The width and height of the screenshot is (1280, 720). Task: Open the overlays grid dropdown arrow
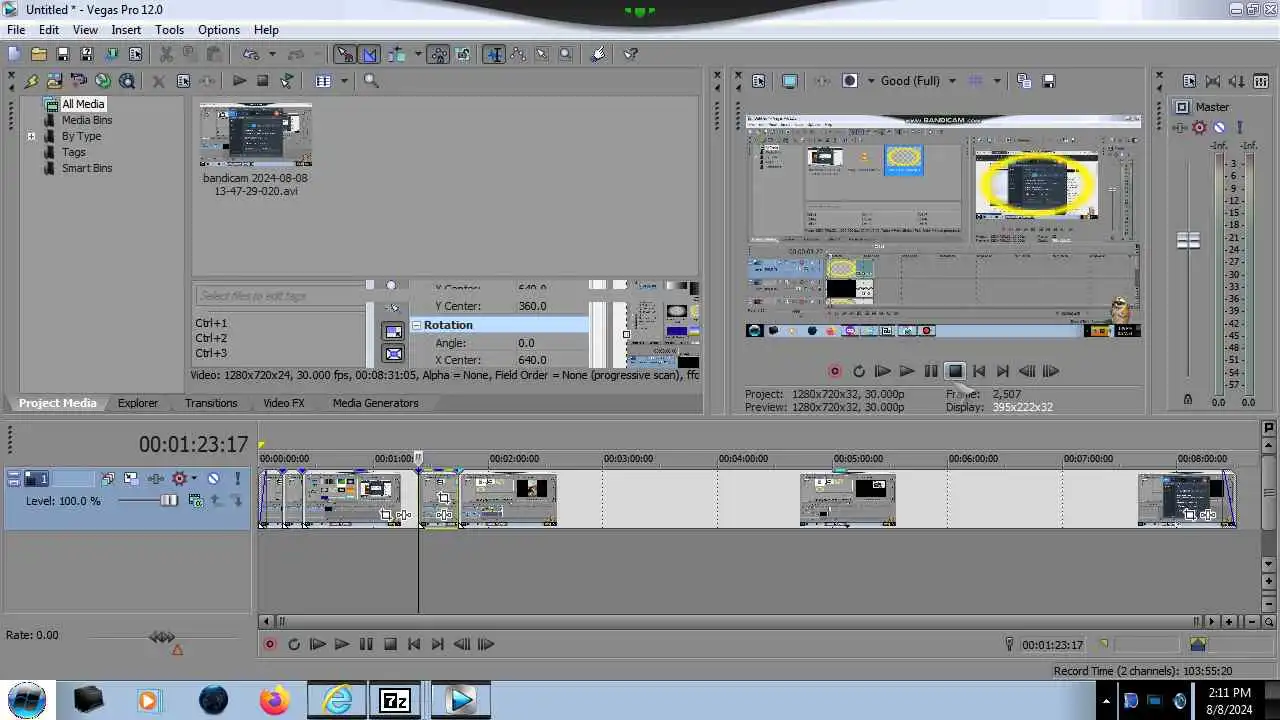tap(997, 81)
